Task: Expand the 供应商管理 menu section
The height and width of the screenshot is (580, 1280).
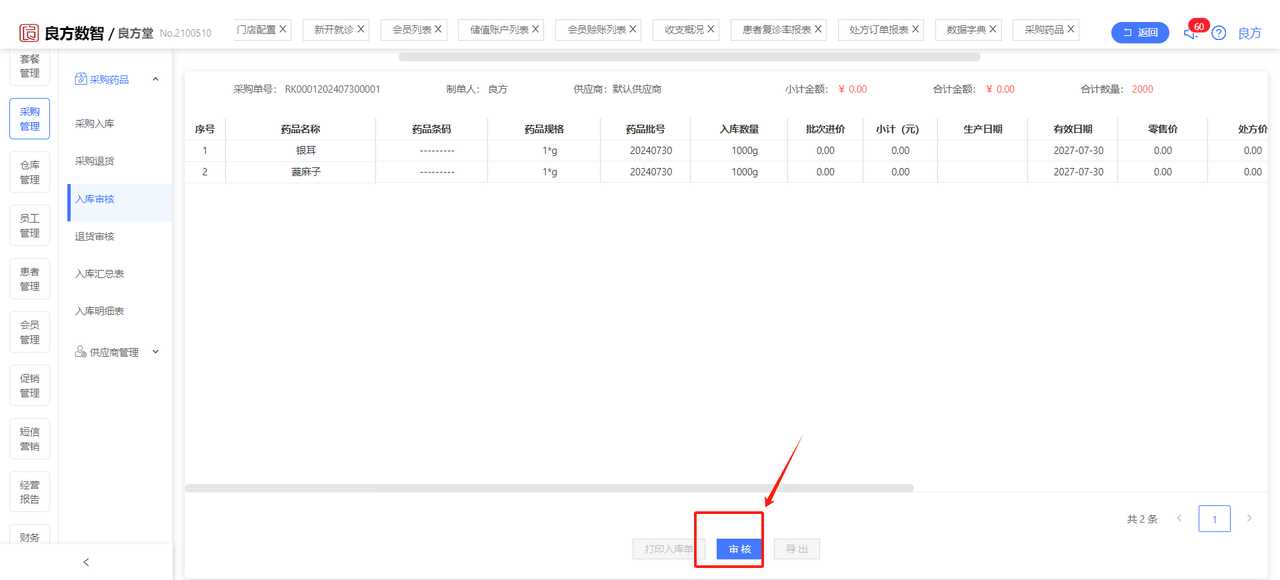Action: coord(155,352)
